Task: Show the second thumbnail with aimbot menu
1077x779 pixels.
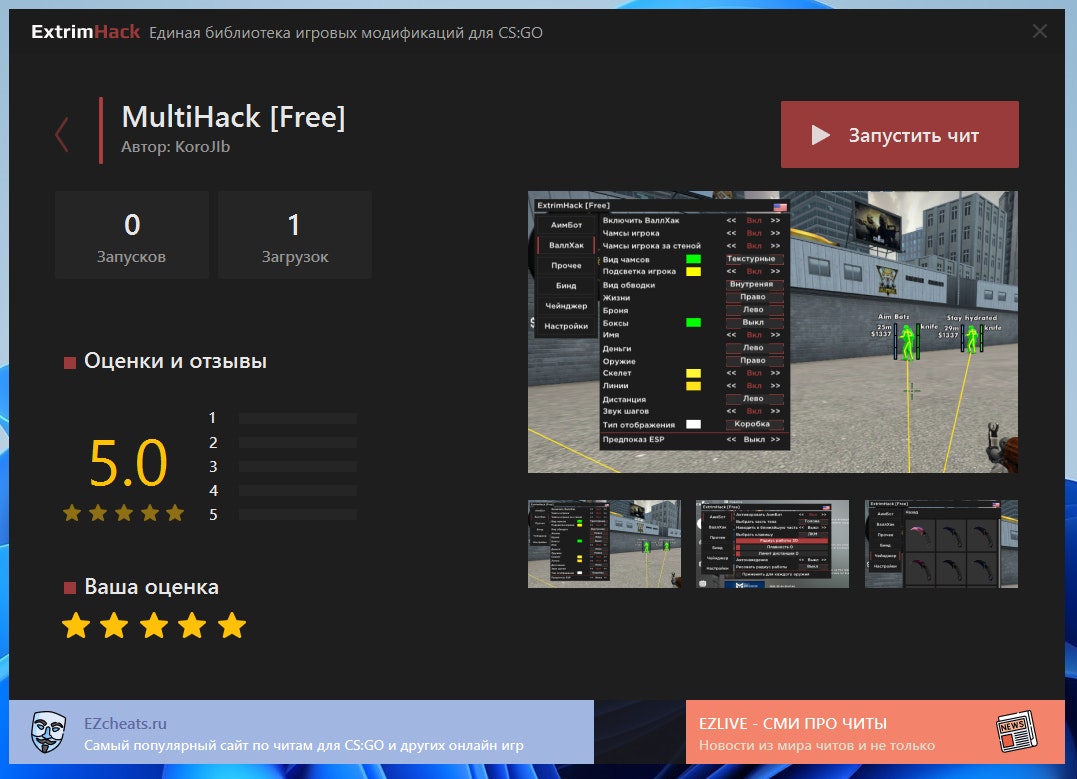Action: 772,543
